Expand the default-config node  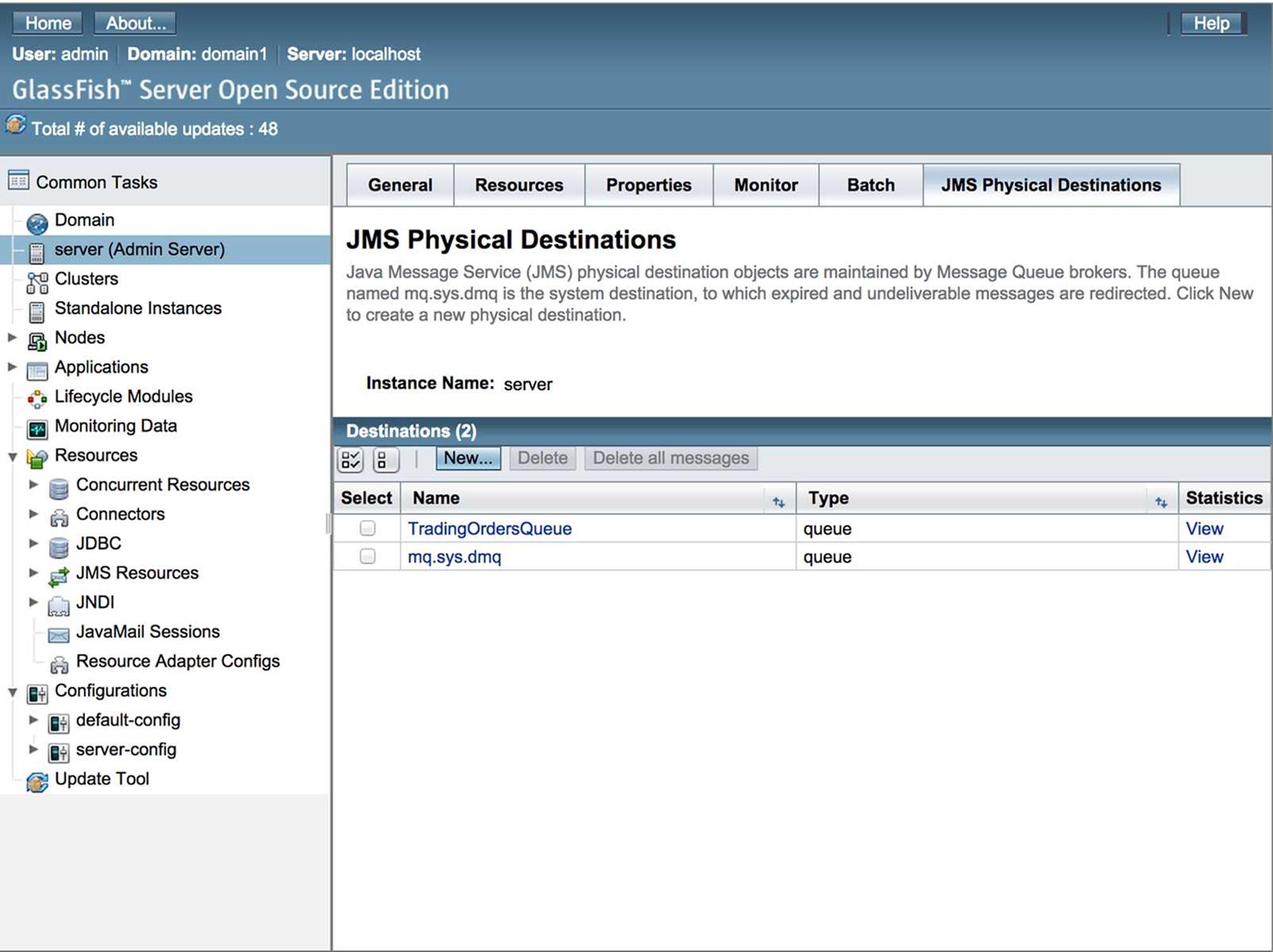(x=34, y=720)
